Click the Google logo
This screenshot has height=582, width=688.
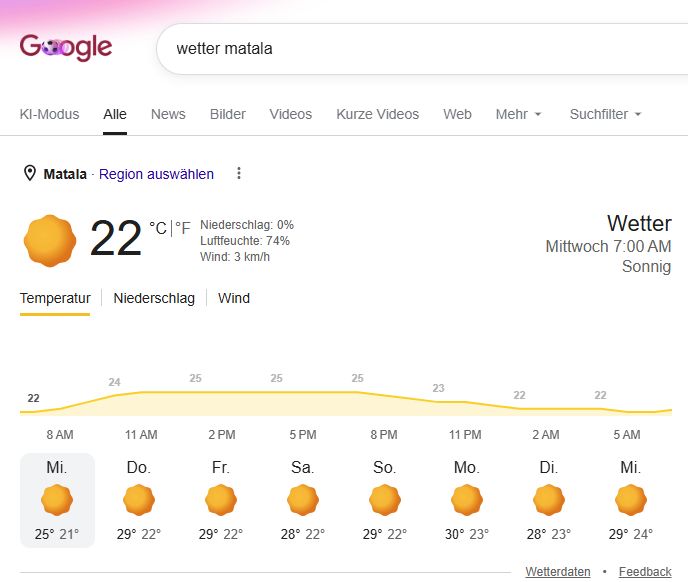(x=66, y=47)
